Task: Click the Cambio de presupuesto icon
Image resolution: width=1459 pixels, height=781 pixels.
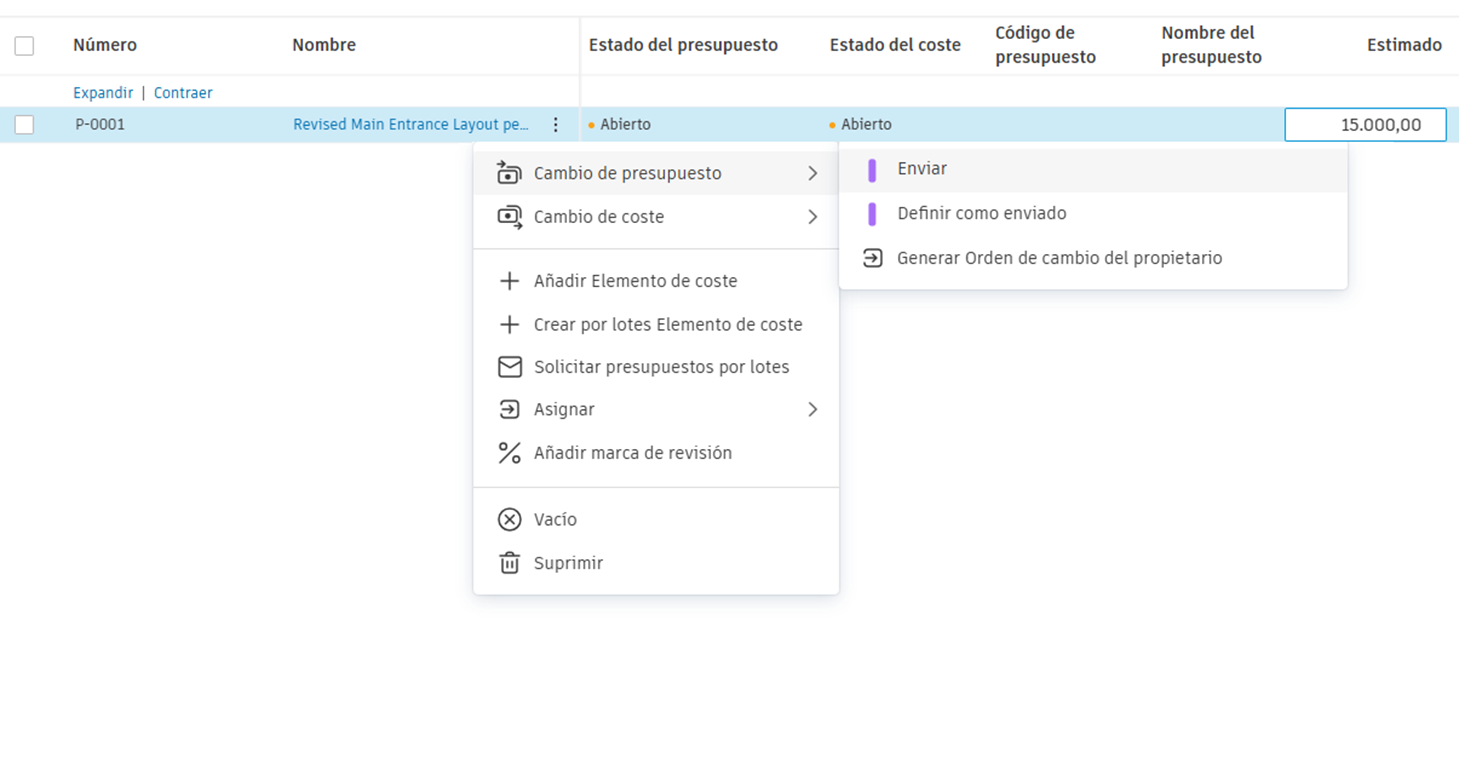Action: click(509, 172)
